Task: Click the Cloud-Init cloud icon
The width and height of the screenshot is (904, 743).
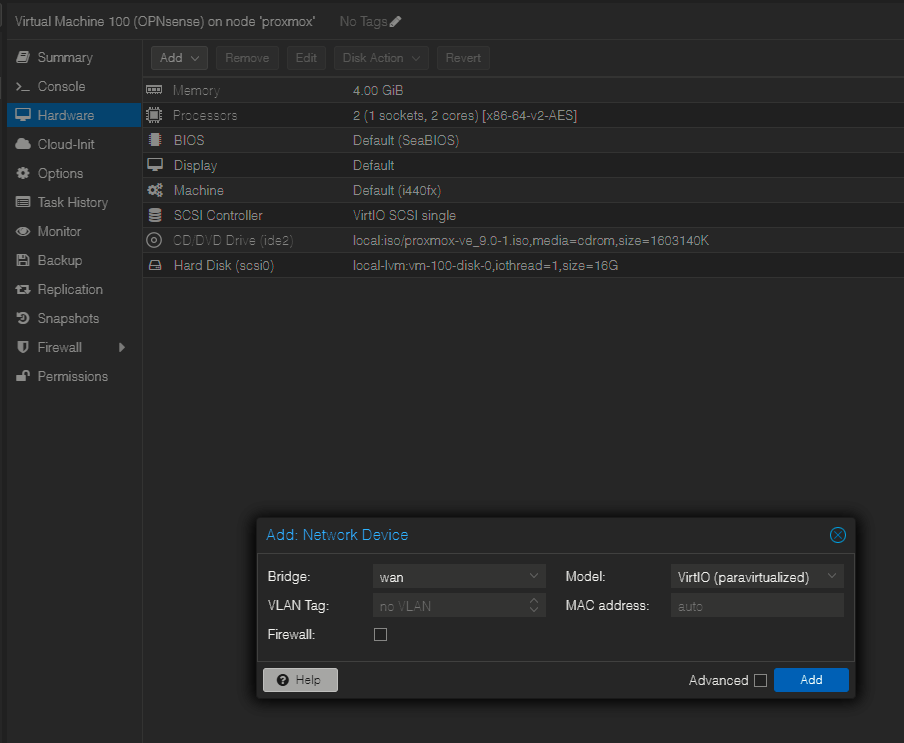Action: (x=23, y=144)
